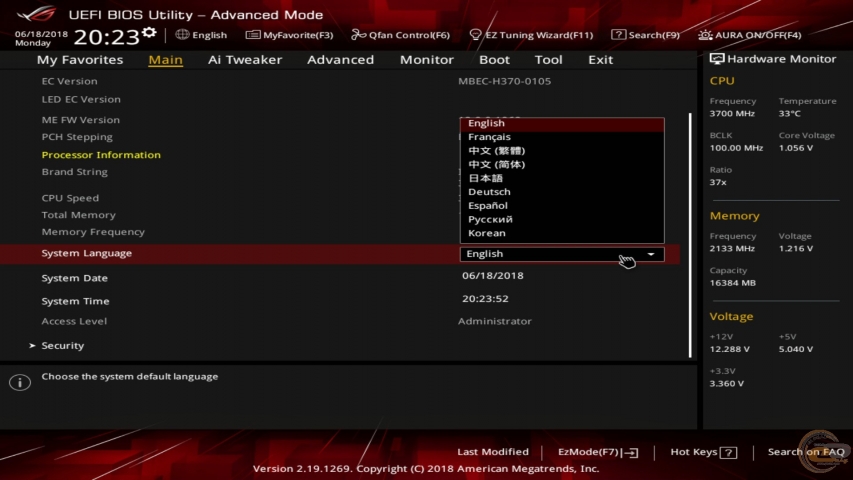The width and height of the screenshot is (853, 480).
Task: Click Last Modified in the footer
Action: coord(493,452)
